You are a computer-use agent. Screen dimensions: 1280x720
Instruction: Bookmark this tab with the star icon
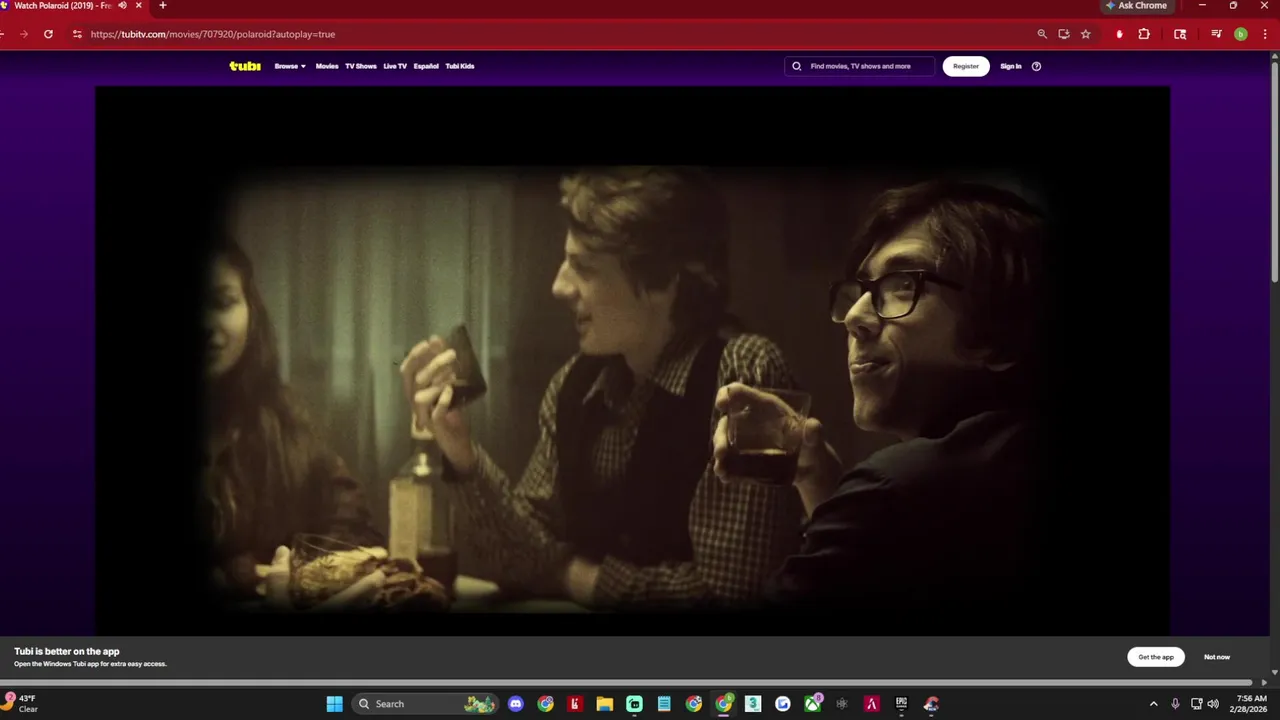click(1086, 34)
